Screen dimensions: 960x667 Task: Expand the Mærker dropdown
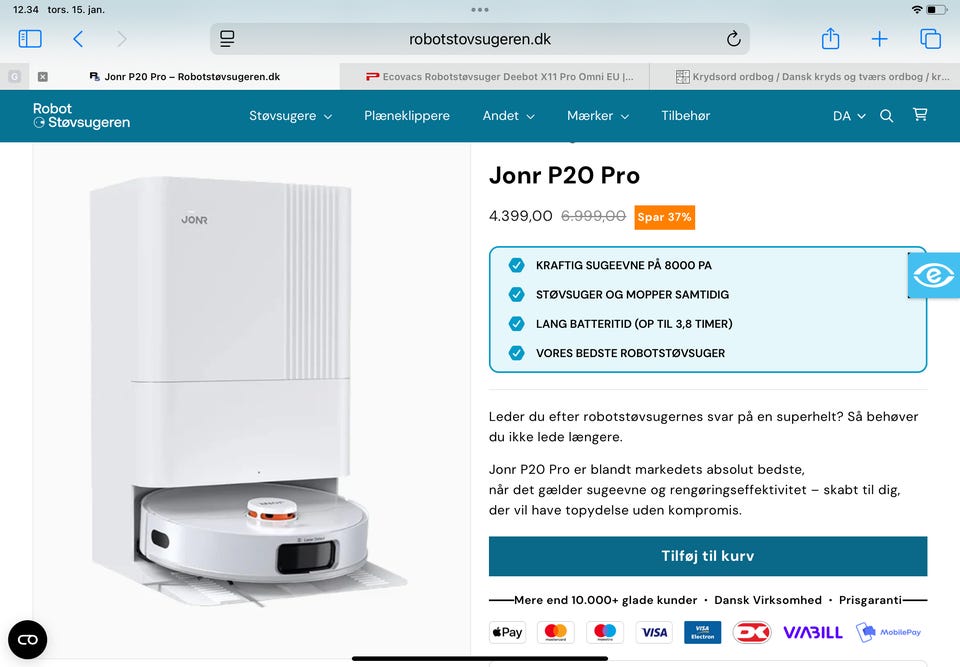(x=598, y=116)
